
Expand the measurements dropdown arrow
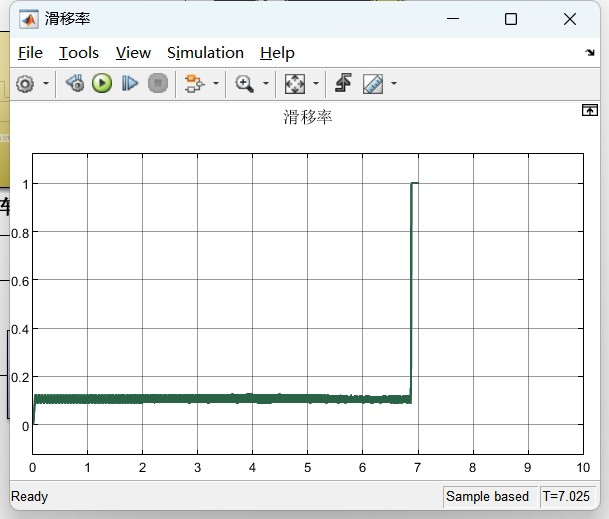click(x=394, y=84)
